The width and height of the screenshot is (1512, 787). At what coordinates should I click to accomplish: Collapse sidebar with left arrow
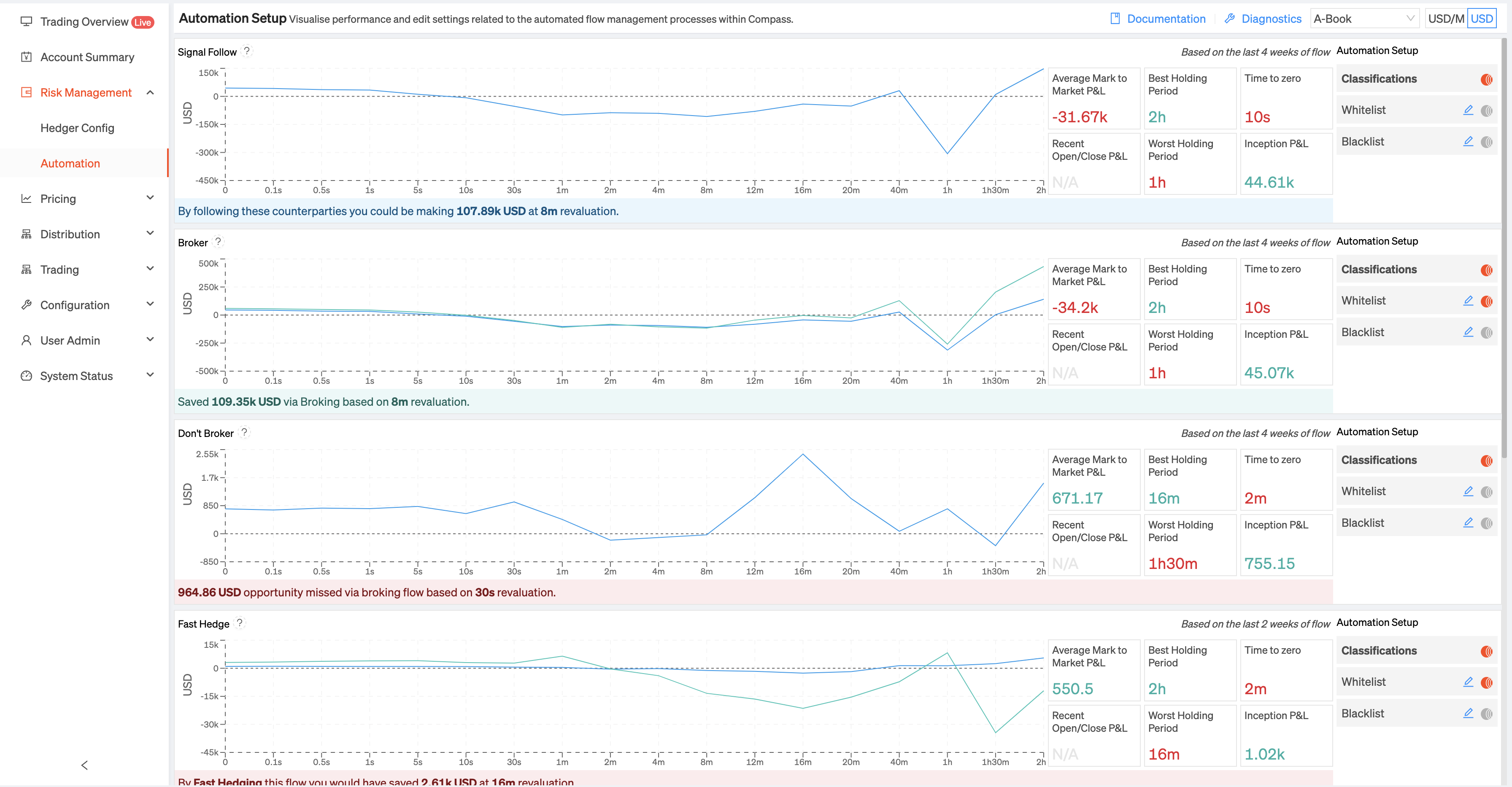84,765
